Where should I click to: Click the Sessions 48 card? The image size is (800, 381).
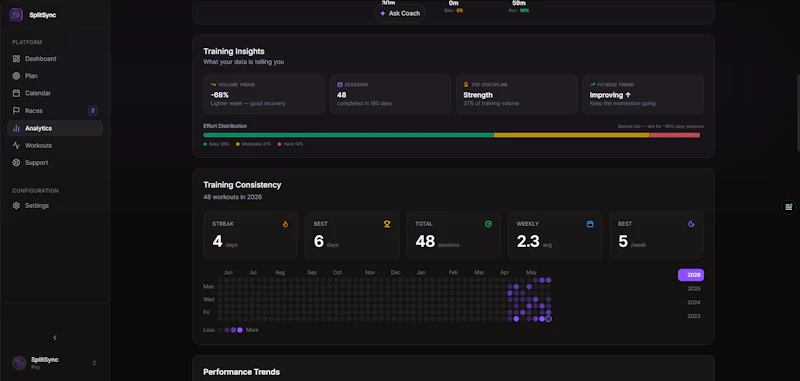pyautogui.click(x=390, y=94)
